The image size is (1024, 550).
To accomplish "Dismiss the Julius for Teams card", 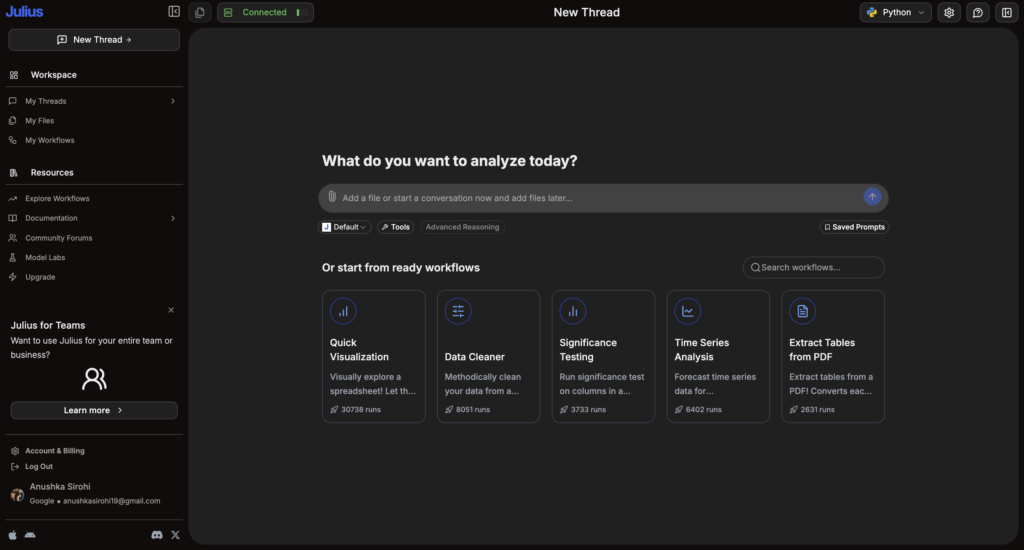I will [171, 310].
